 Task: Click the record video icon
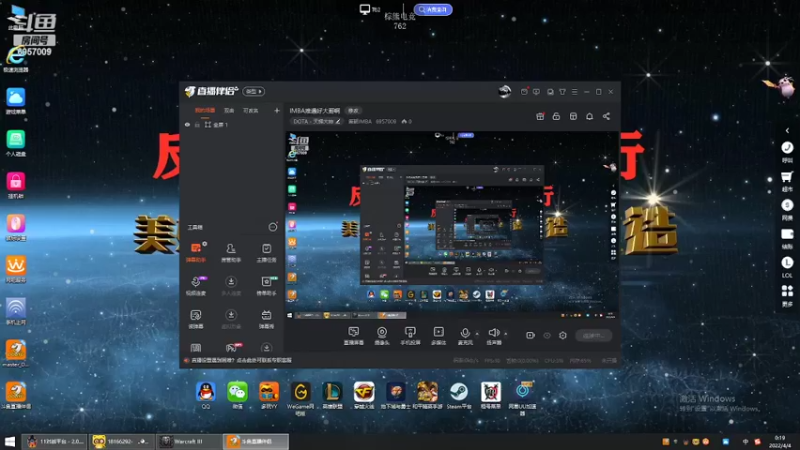531,335
